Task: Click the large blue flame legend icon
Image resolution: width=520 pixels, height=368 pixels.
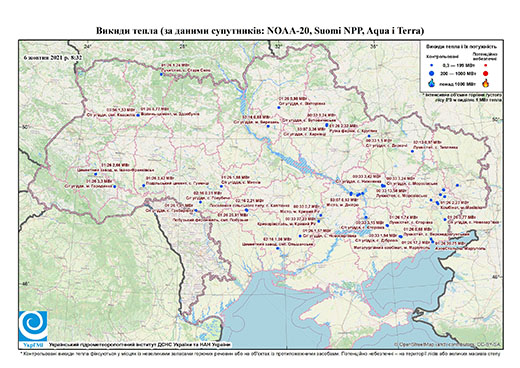Action: point(432,83)
